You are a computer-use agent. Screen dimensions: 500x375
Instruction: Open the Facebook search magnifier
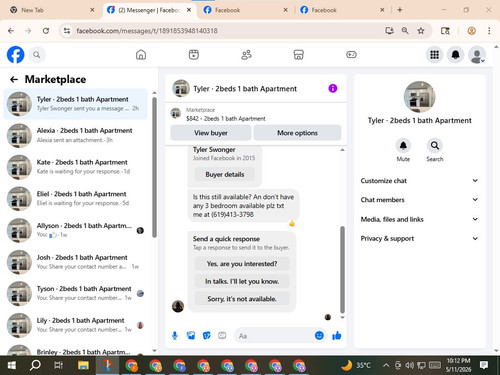coord(37,55)
